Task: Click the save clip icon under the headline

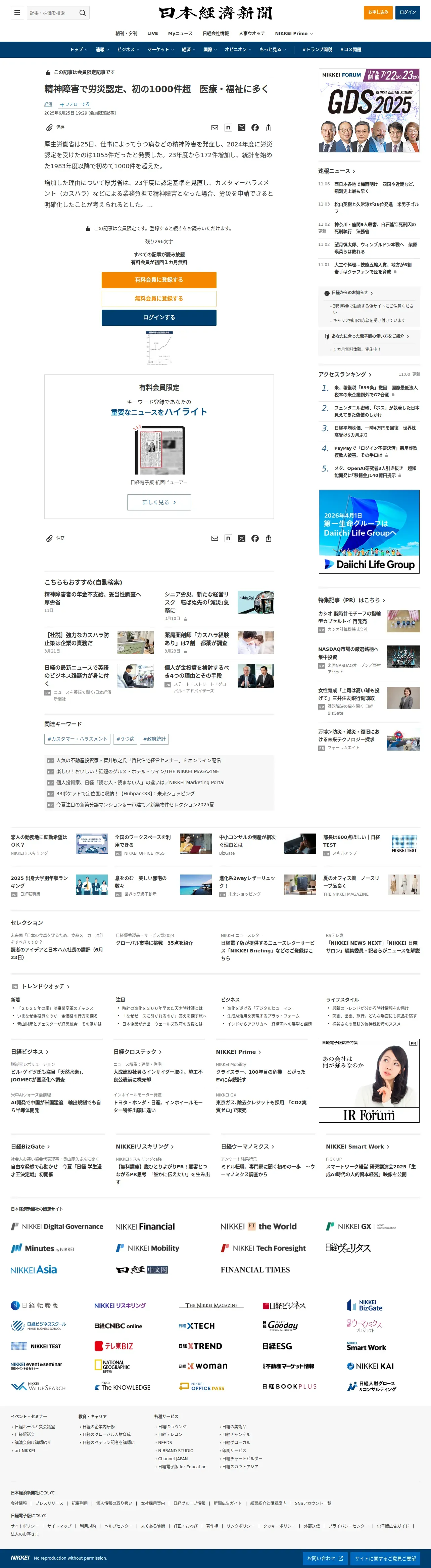Action: point(50,127)
